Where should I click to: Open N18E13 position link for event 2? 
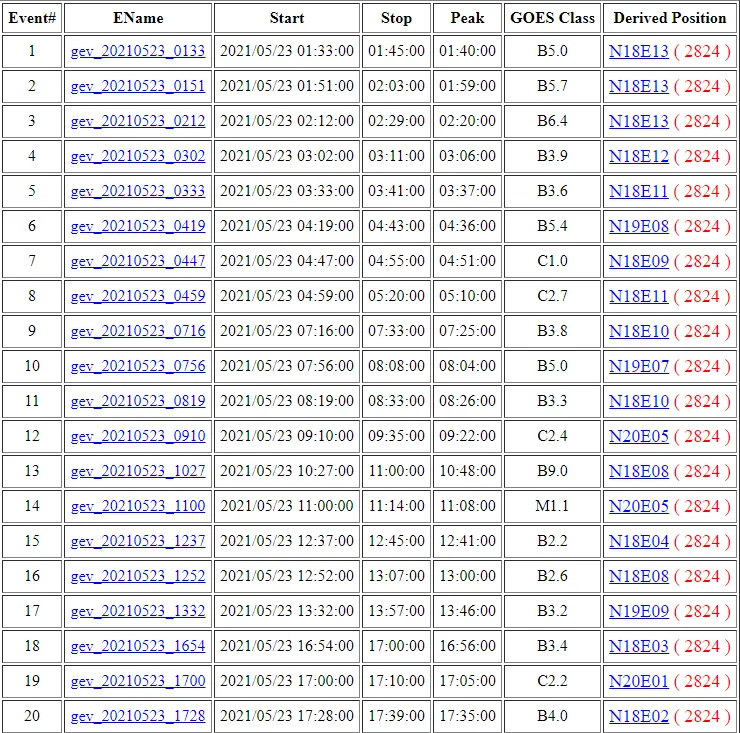639,86
